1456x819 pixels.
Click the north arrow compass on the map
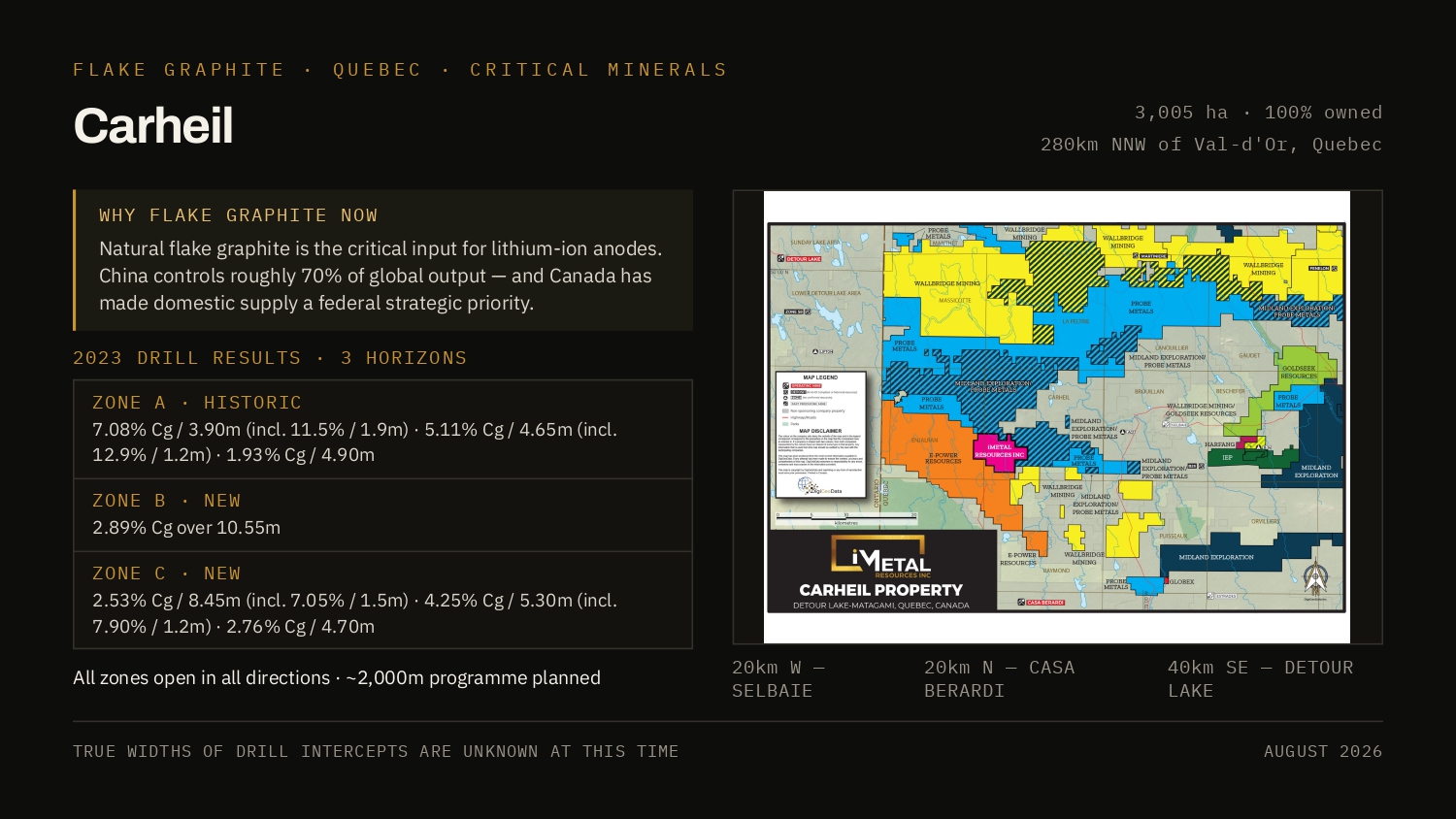(1315, 578)
